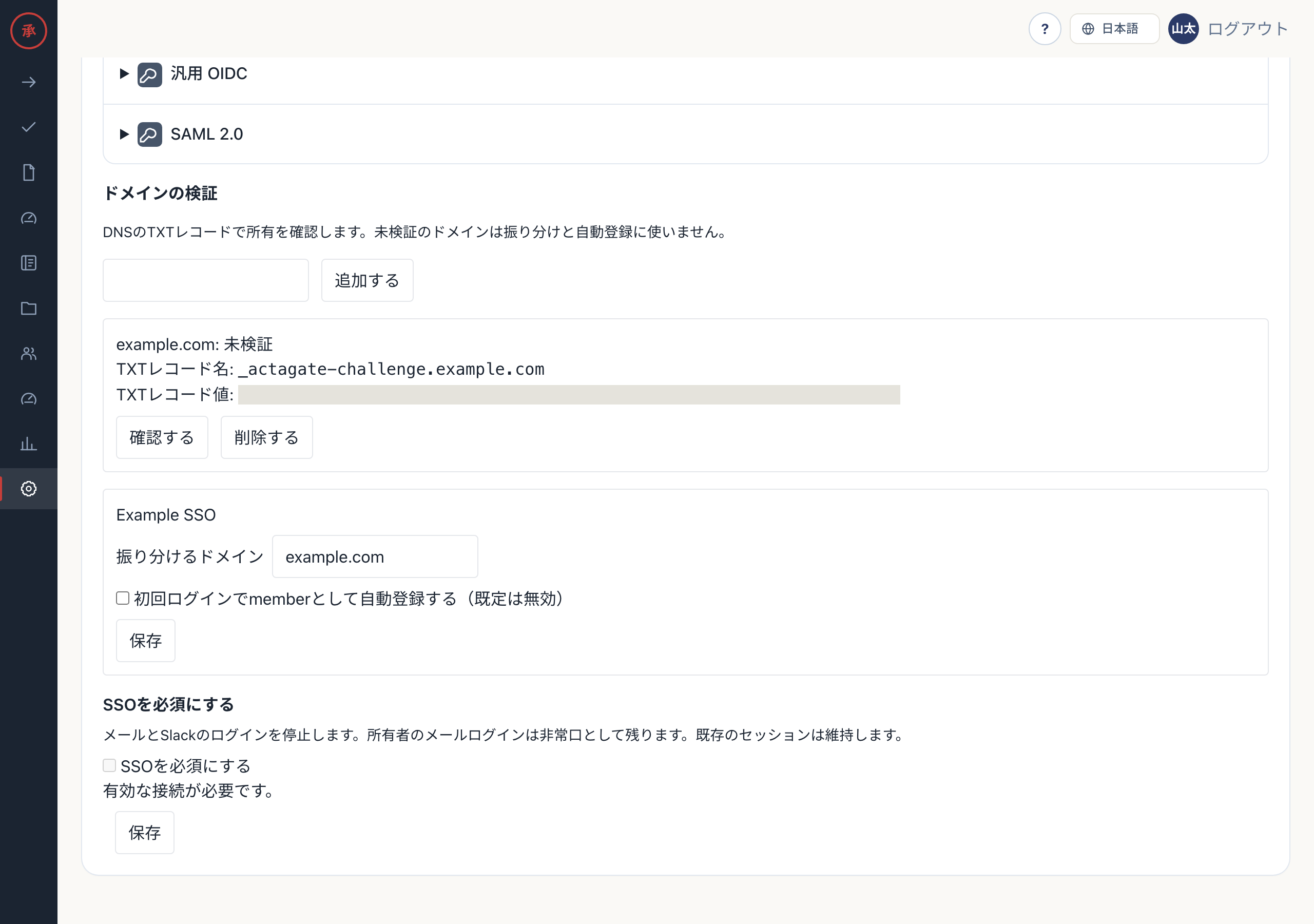Viewport: 1314px width, 924px height.
Task: Click the globe icon in language selector
Action: tap(1088, 29)
